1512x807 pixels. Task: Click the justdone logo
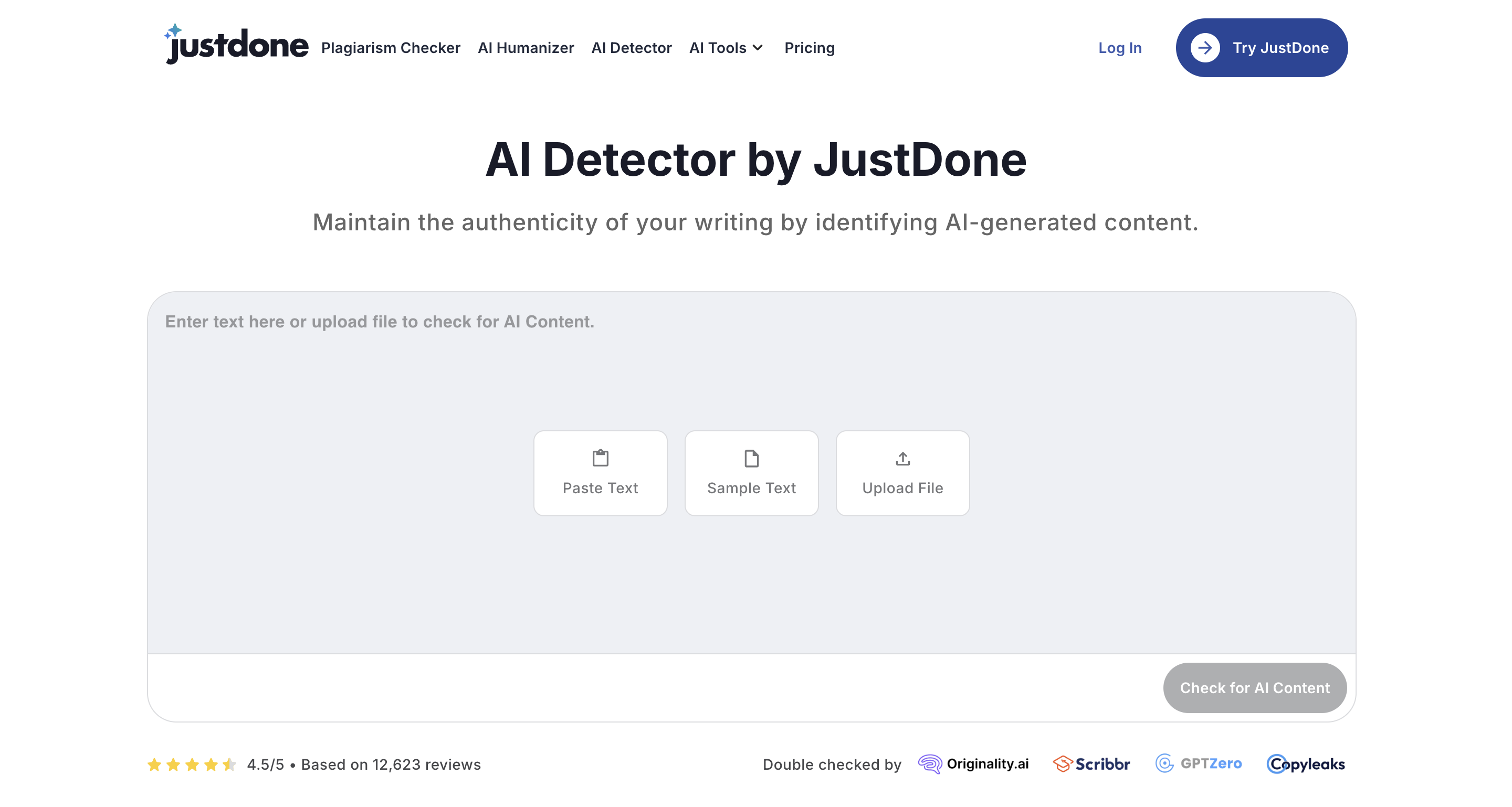point(236,45)
